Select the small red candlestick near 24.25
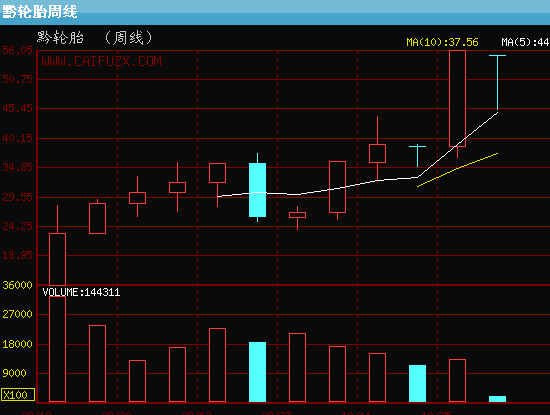 [x=297, y=215]
